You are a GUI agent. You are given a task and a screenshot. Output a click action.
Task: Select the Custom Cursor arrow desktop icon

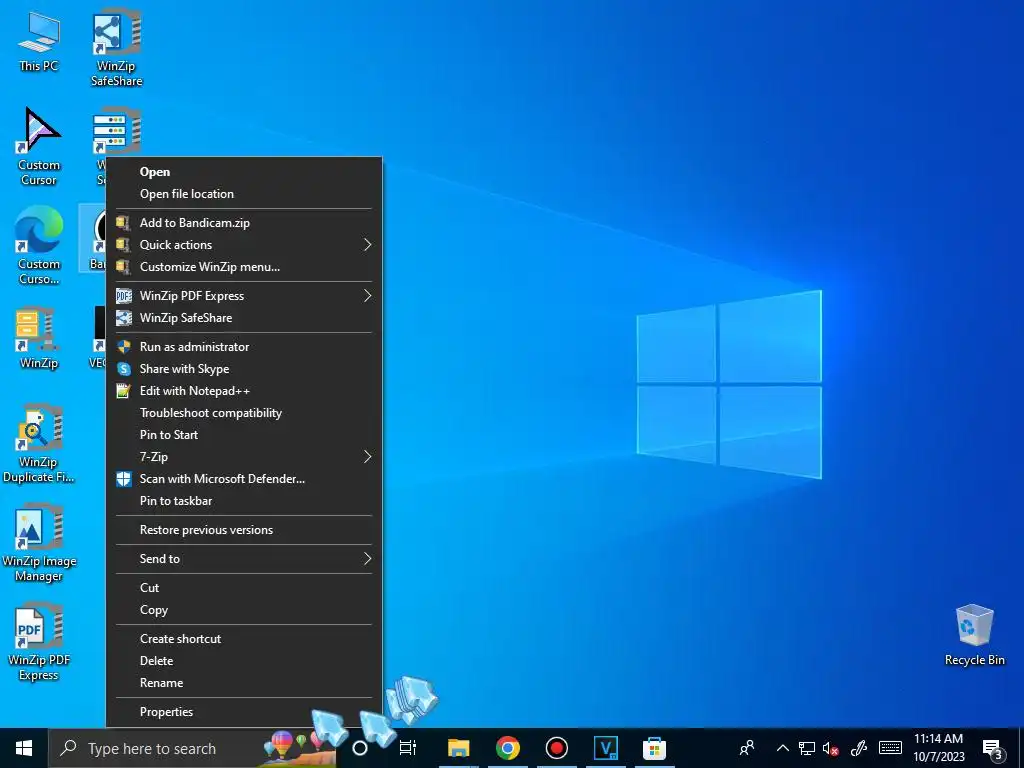39,146
